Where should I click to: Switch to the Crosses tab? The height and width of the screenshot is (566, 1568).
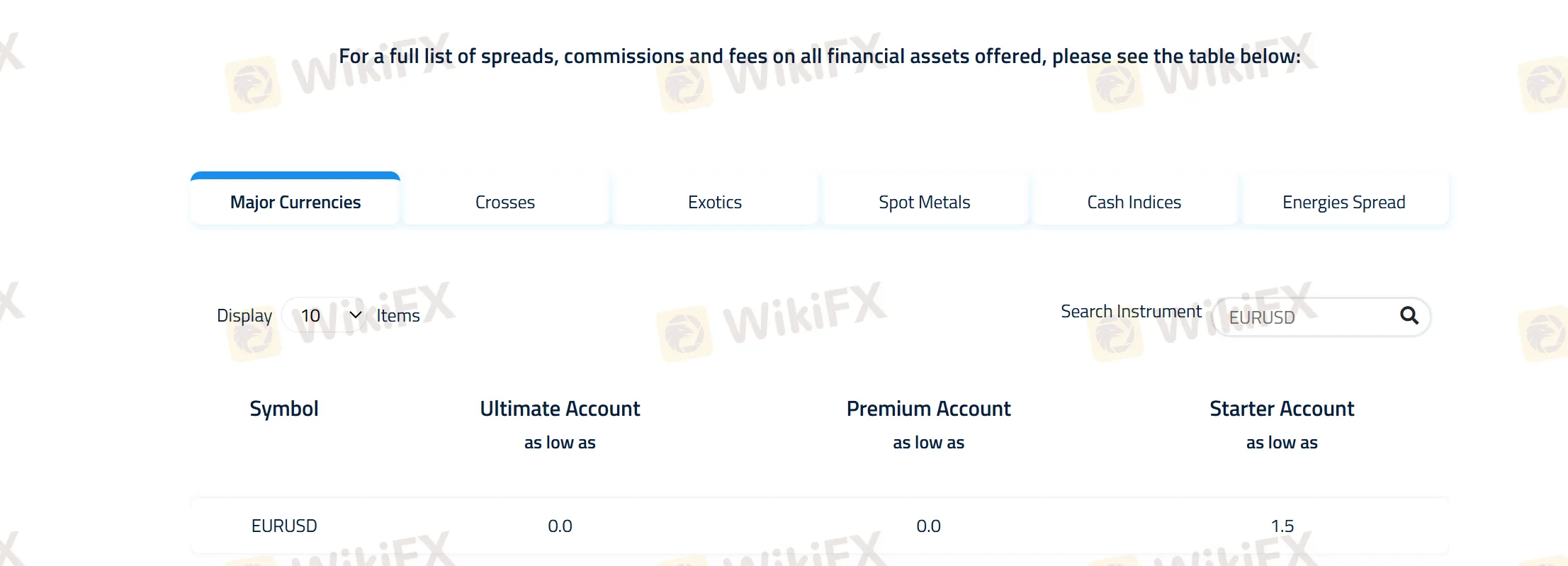(x=505, y=203)
